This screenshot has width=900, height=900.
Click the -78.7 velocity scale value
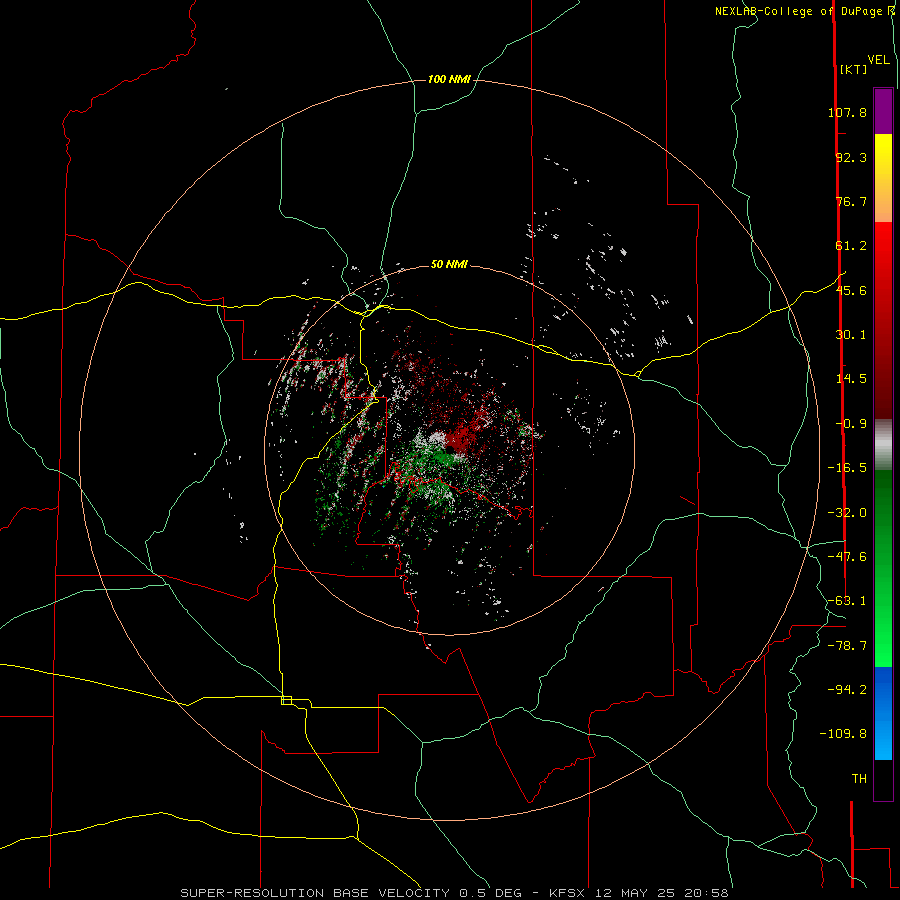847,645
